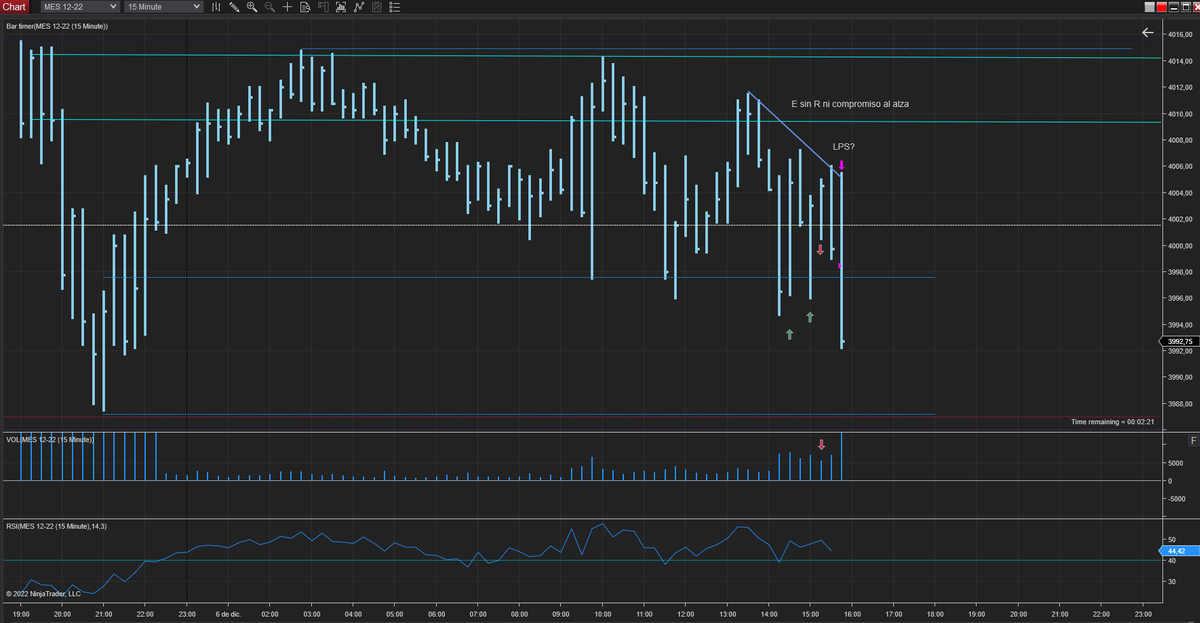Open the indicators icon in toolbar
The height and width of the screenshot is (623, 1200).
tap(341, 7)
